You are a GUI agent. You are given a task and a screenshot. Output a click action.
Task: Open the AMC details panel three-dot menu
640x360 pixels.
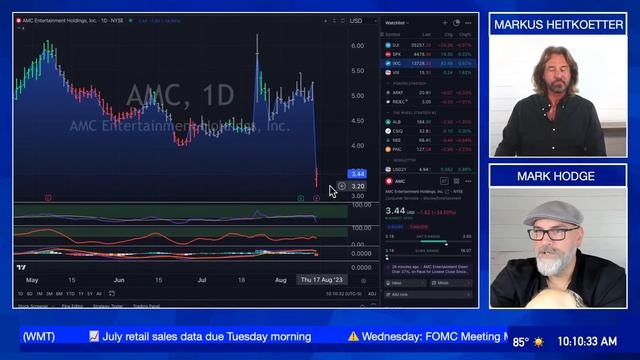click(468, 181)
